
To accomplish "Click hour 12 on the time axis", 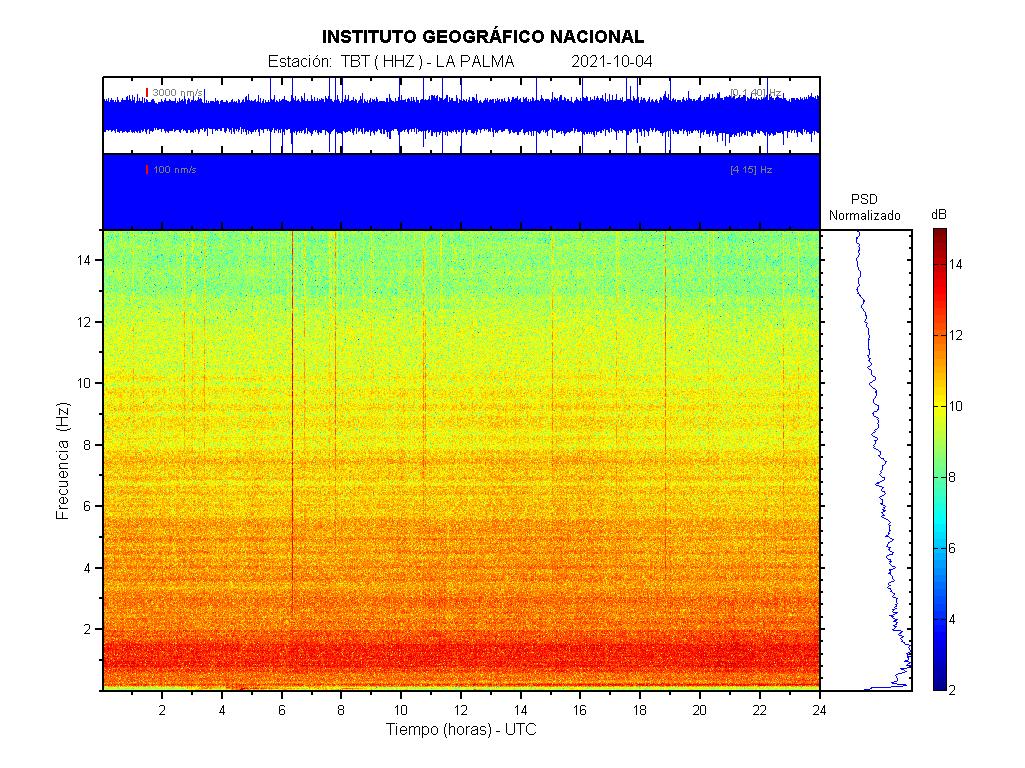I will [x=461, y=710].
